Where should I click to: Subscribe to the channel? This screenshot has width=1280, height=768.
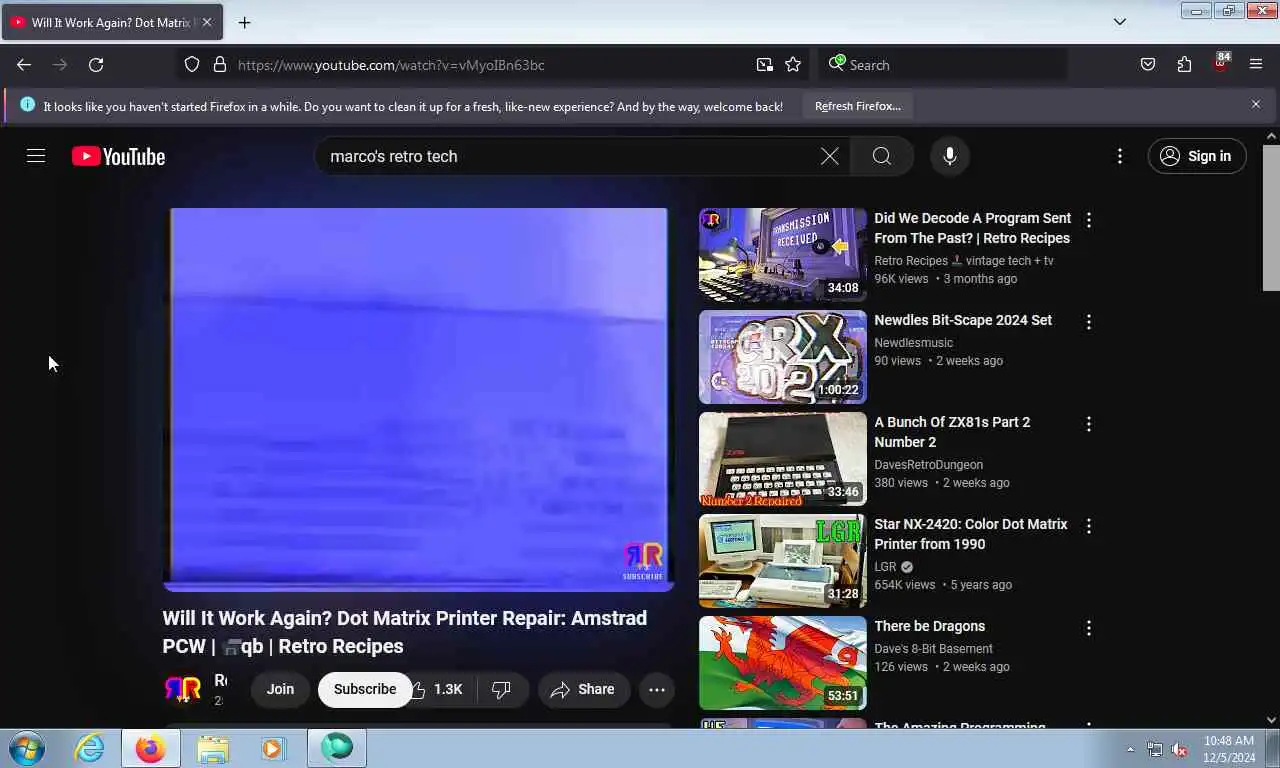365,689
